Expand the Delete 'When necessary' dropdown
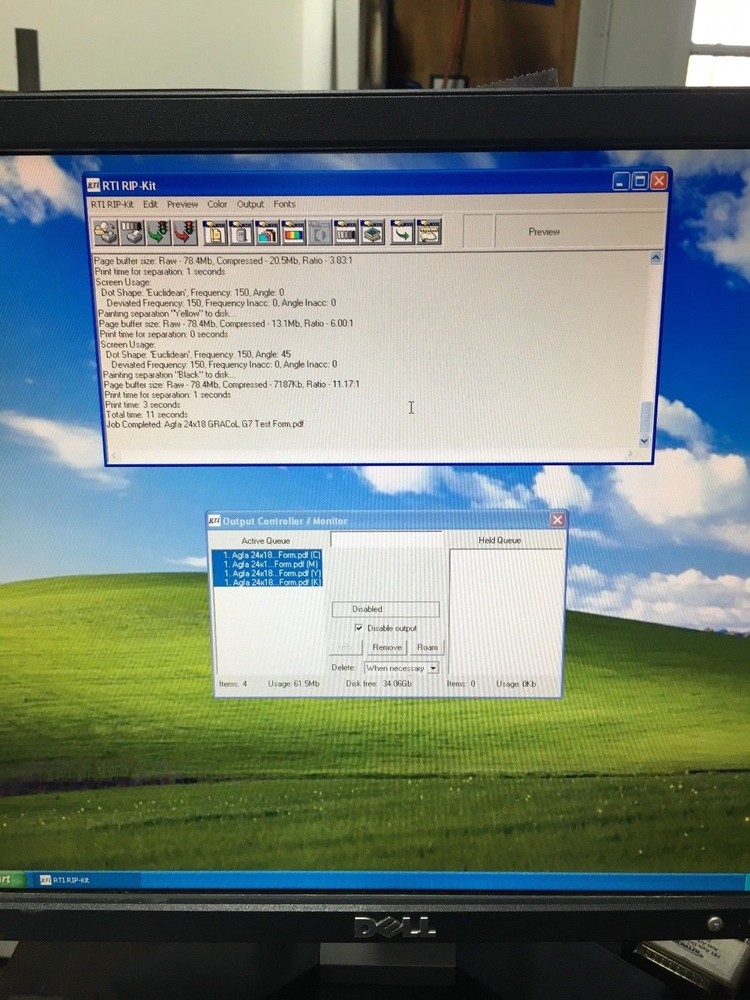 coord(432,668)
